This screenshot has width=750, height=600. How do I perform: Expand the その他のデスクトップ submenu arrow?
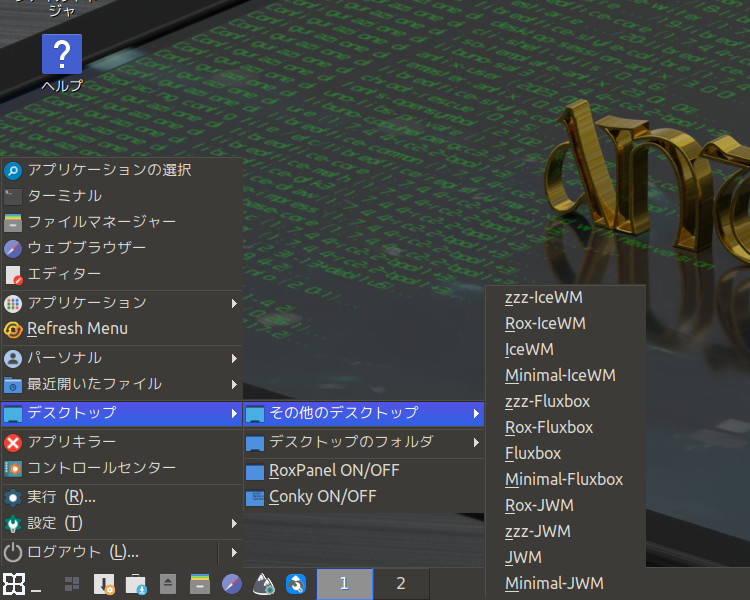(476, 413)
